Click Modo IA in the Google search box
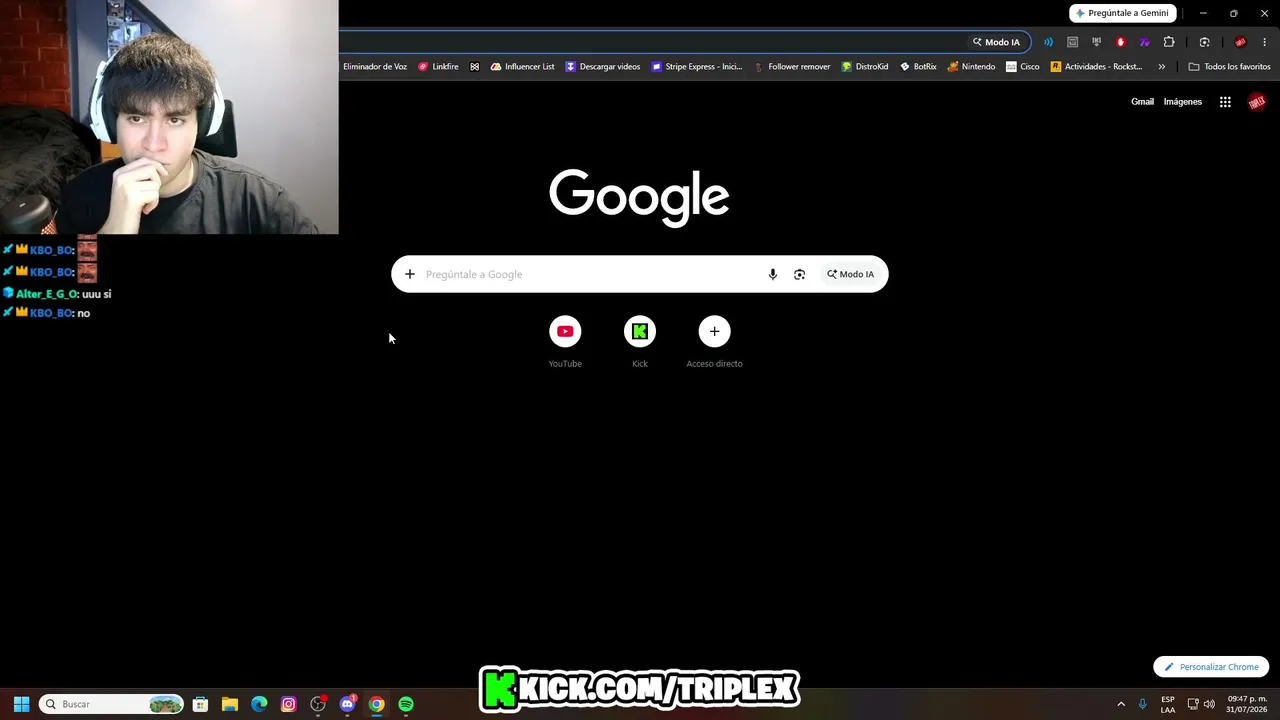The height and width of the screenshot is (720, 1280). 850,274
